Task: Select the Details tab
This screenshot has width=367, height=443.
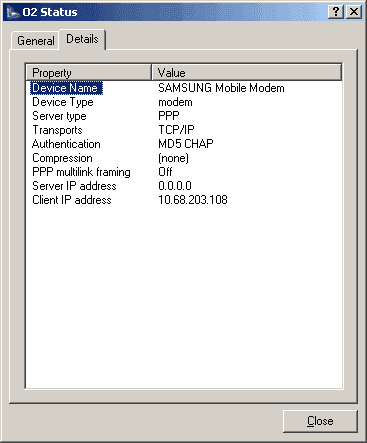Action: click(x=82, y=39)
